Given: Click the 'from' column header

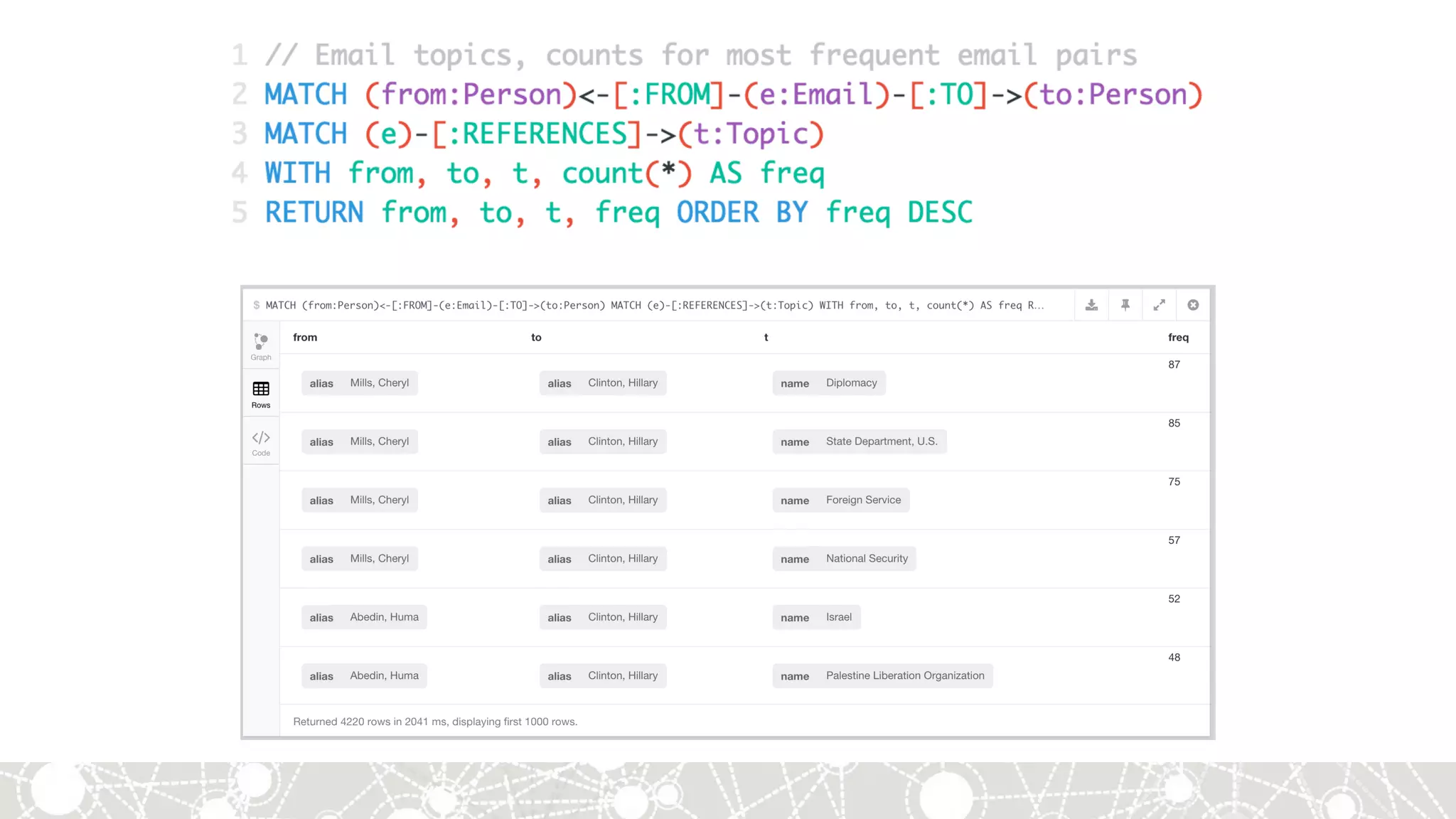Looking at the screenshot, I should click(305, 337).
